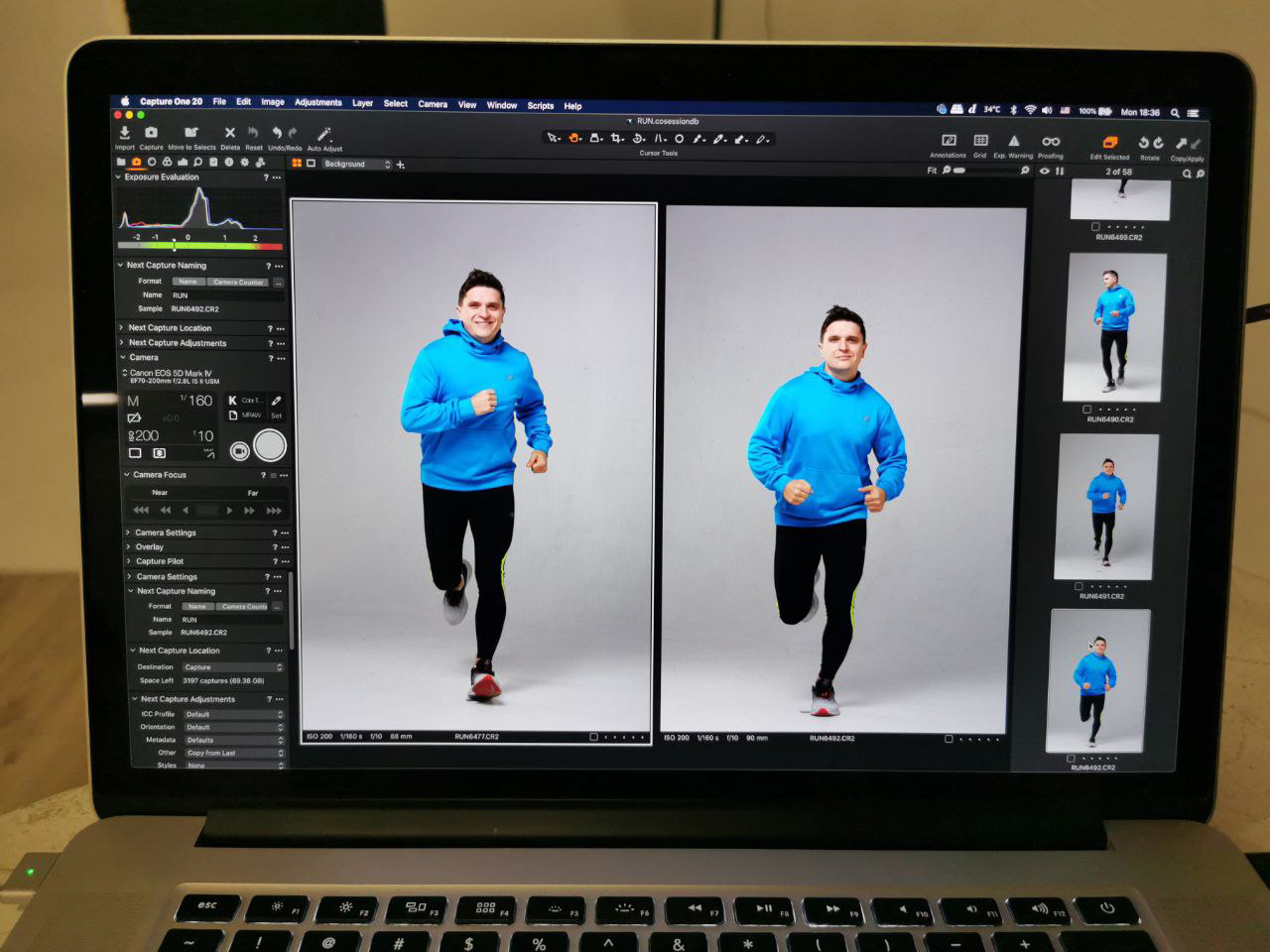Click the browser search magnifier icon
This screenshot has width=1270, height=952.
[x=1187, y=173]
